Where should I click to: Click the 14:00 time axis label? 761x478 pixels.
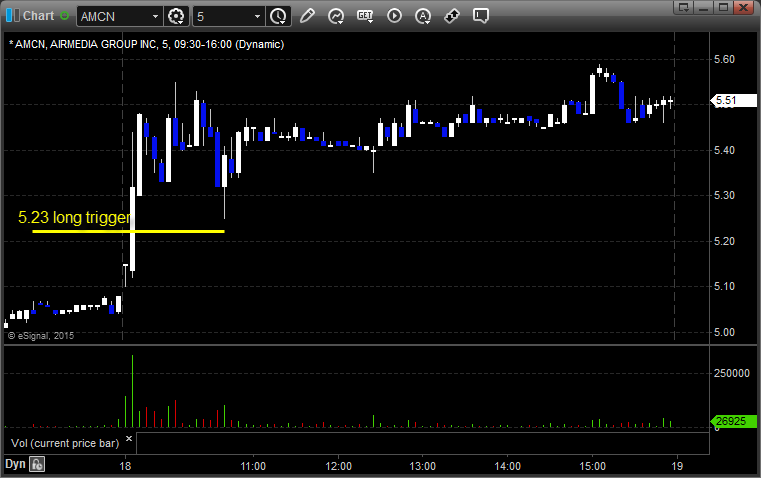pos(508,466)
